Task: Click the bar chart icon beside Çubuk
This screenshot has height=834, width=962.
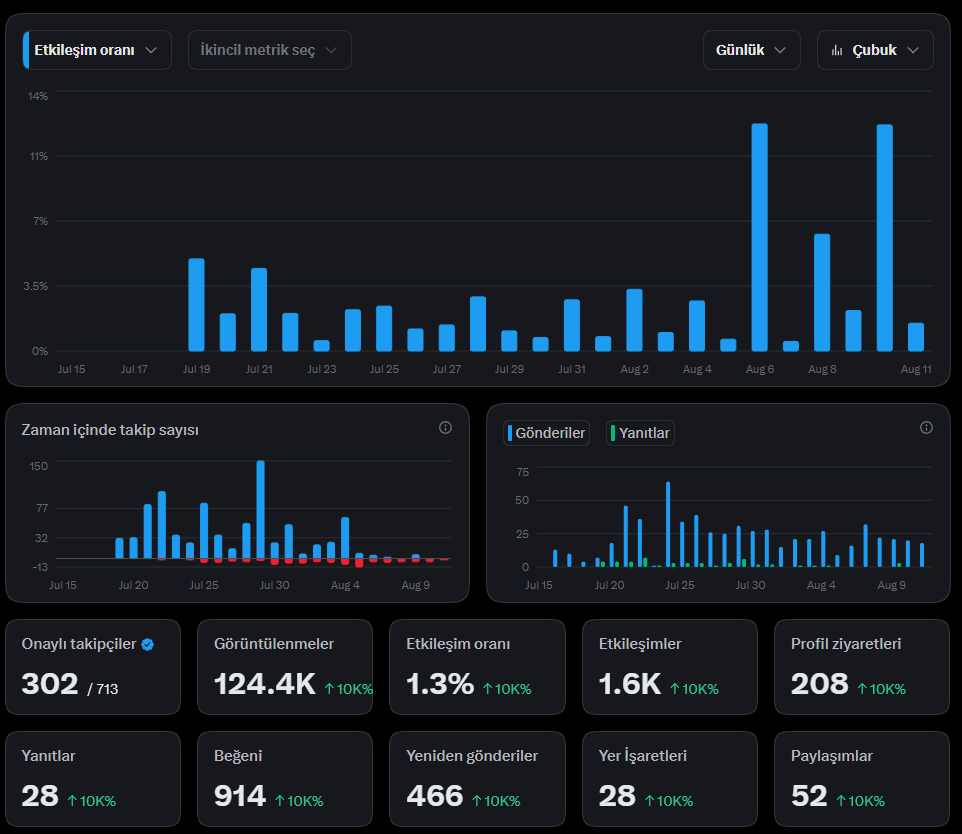Action: pos(837,50)
